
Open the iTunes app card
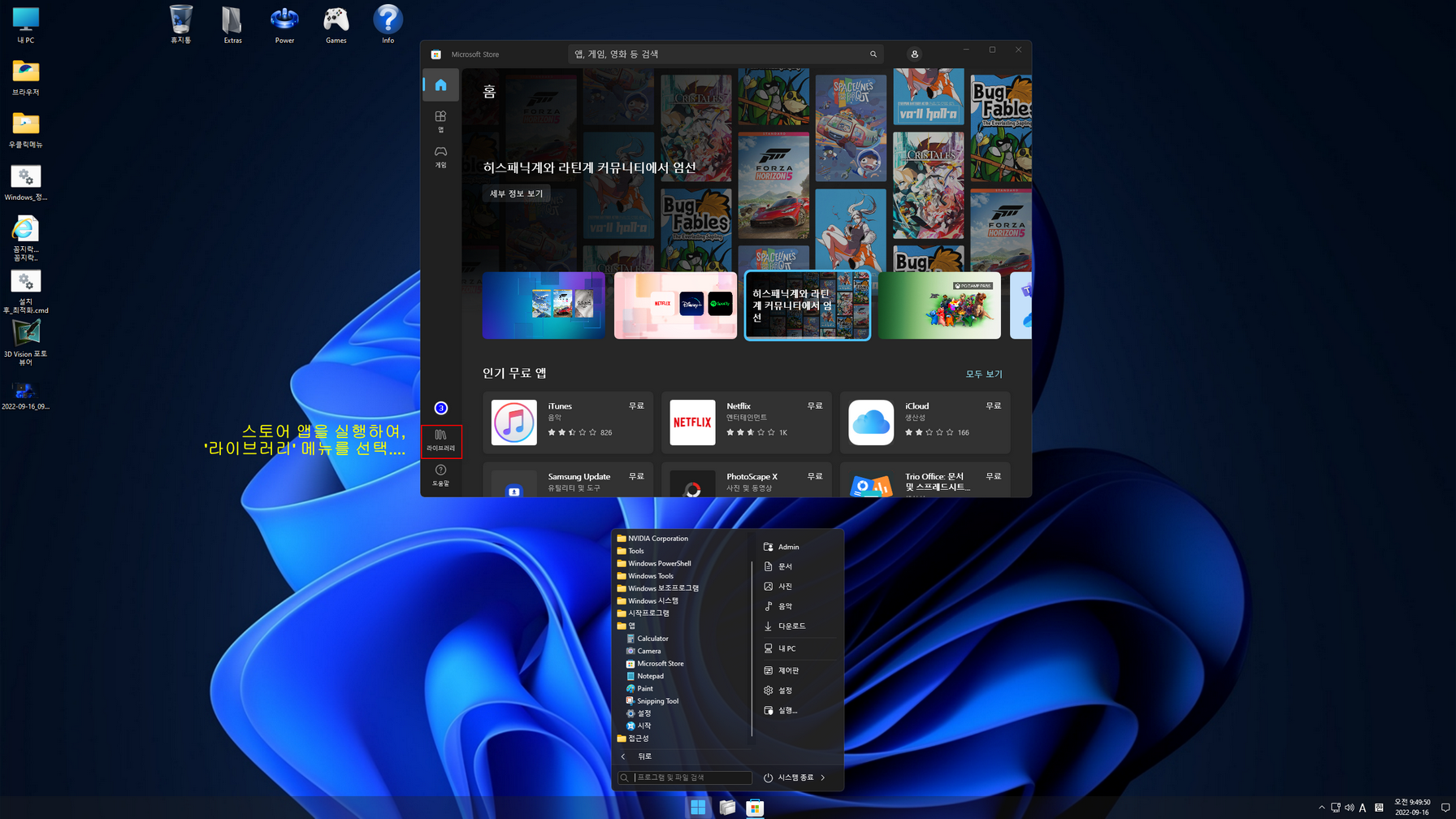568,422
